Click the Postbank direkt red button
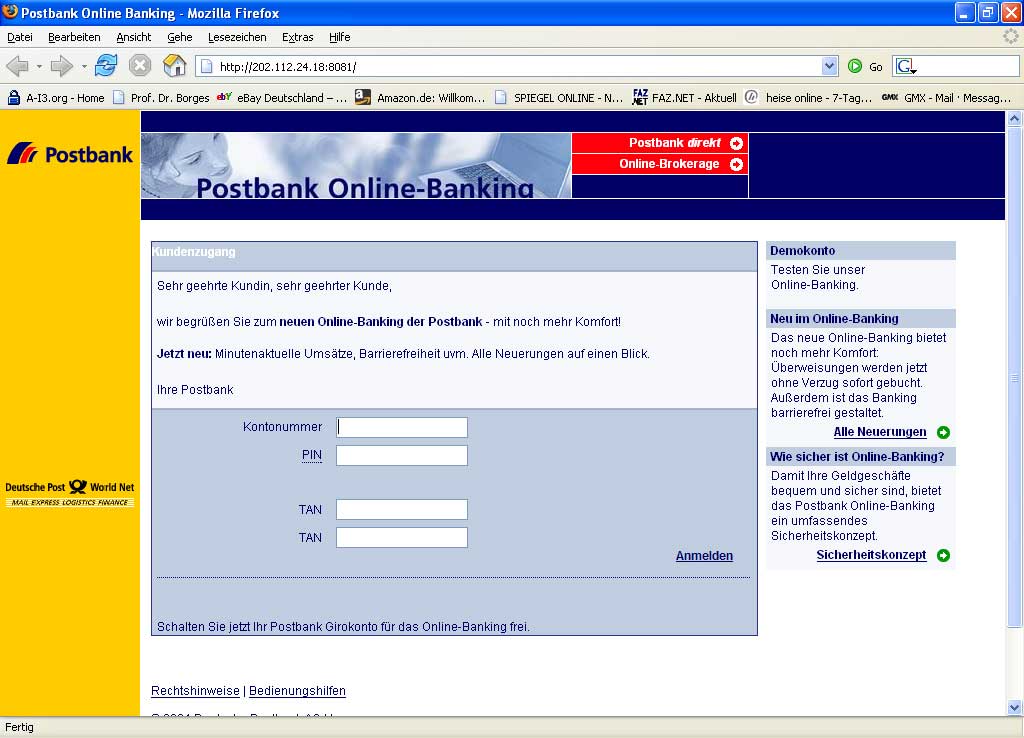Screen dimensions: 1024x738 (660, 143)
